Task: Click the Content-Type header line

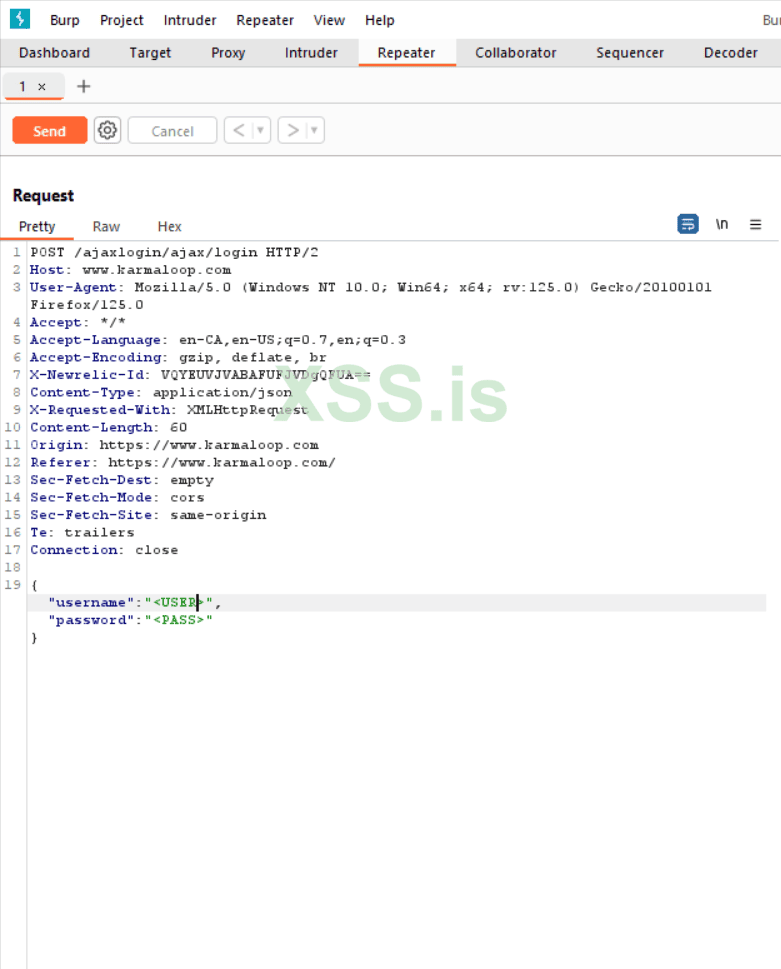Action: (x=161, y=392)
